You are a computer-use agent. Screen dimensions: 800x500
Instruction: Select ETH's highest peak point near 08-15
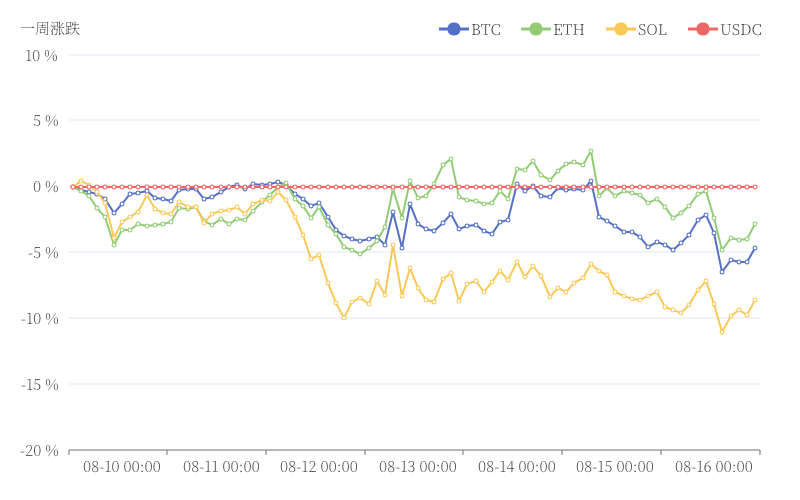(x=591, y=151)
